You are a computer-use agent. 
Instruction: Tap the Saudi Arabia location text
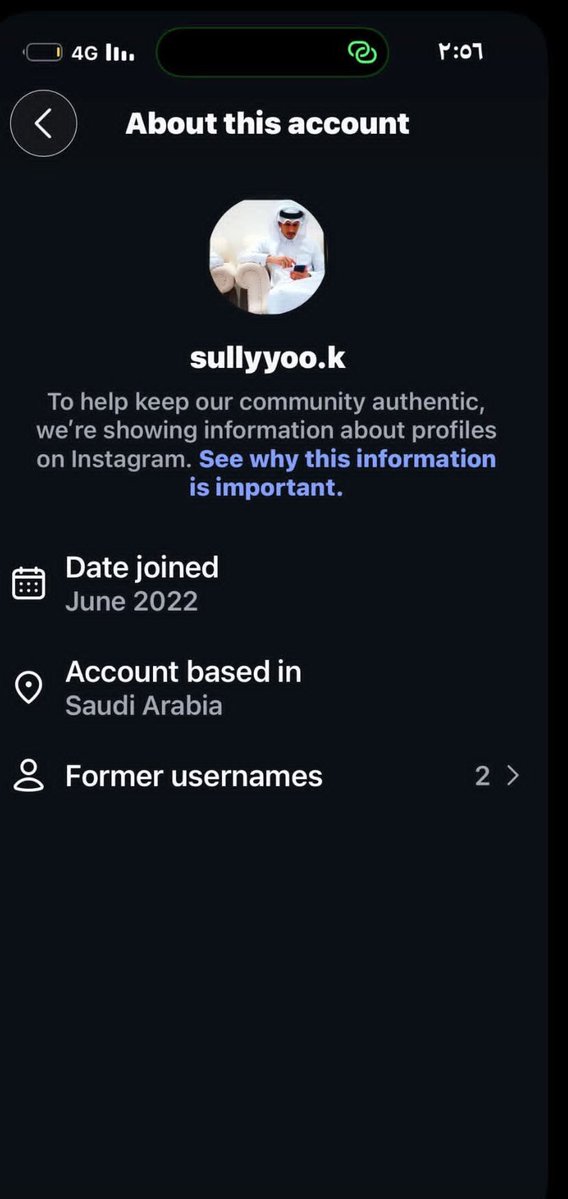pyautogui.click(x=144, y=705)
